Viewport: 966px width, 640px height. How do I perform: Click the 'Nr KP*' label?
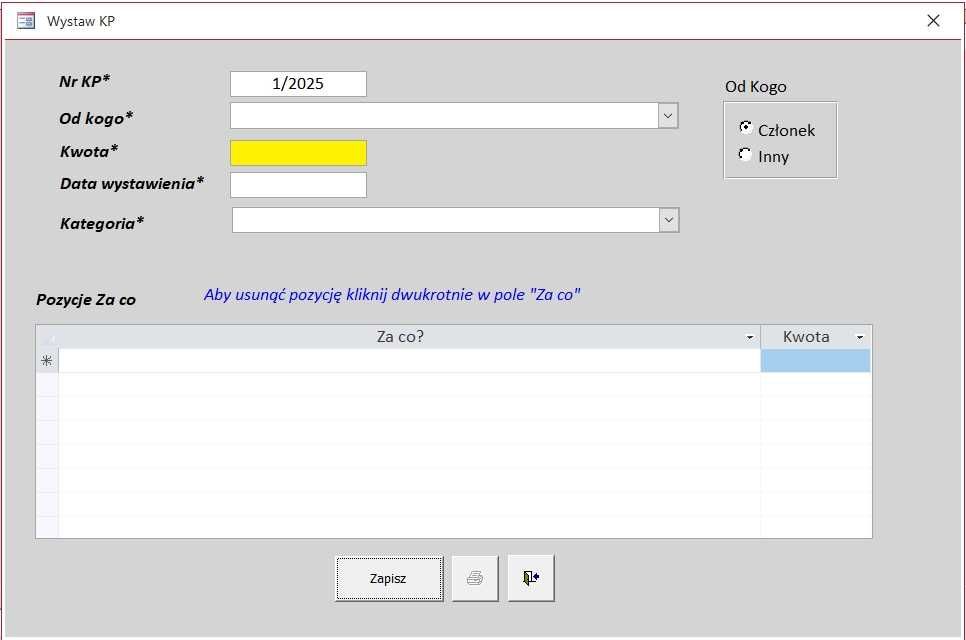84,81
